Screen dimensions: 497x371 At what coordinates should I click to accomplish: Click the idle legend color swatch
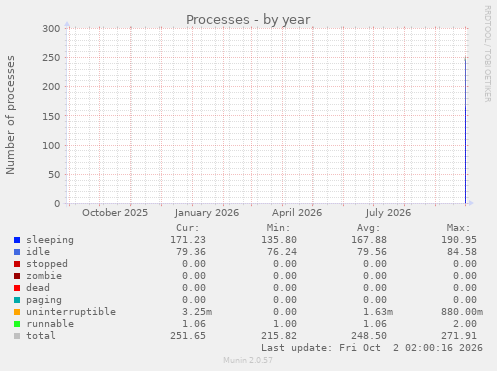coord(17,252)
